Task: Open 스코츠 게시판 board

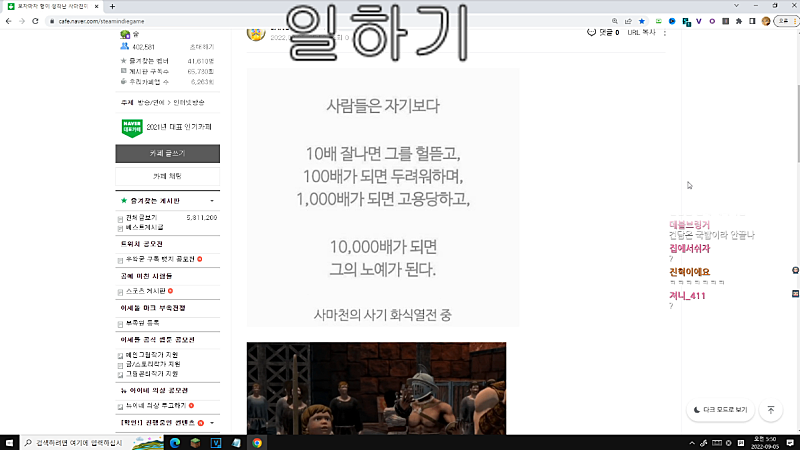Action: click(145, 291)
